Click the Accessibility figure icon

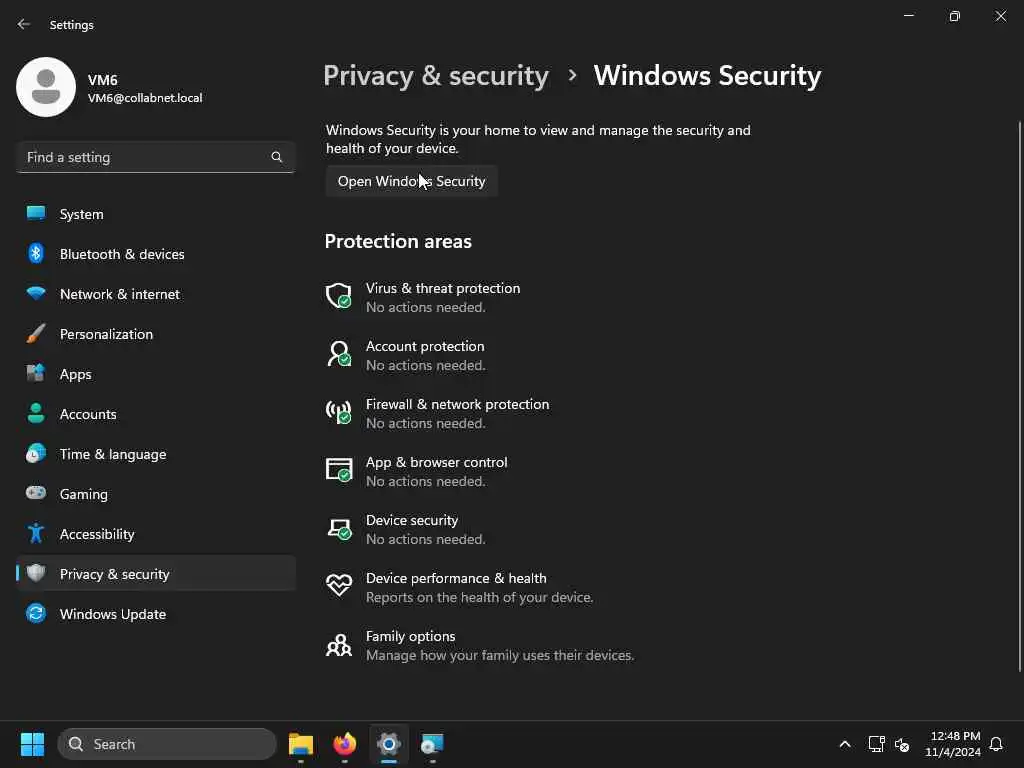[36, 534]
